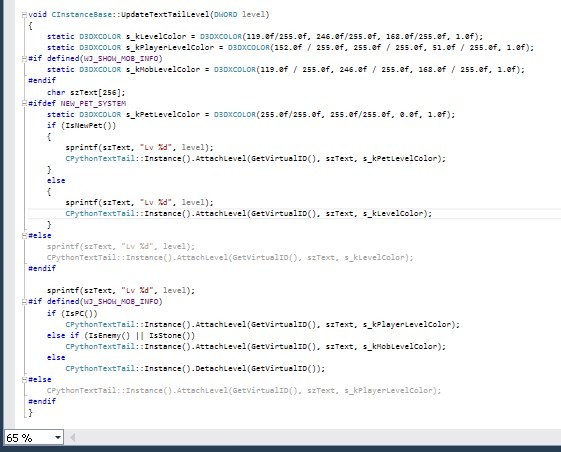Click the IsPC() condition
This screenshot has height=452, width=561.
79,314
